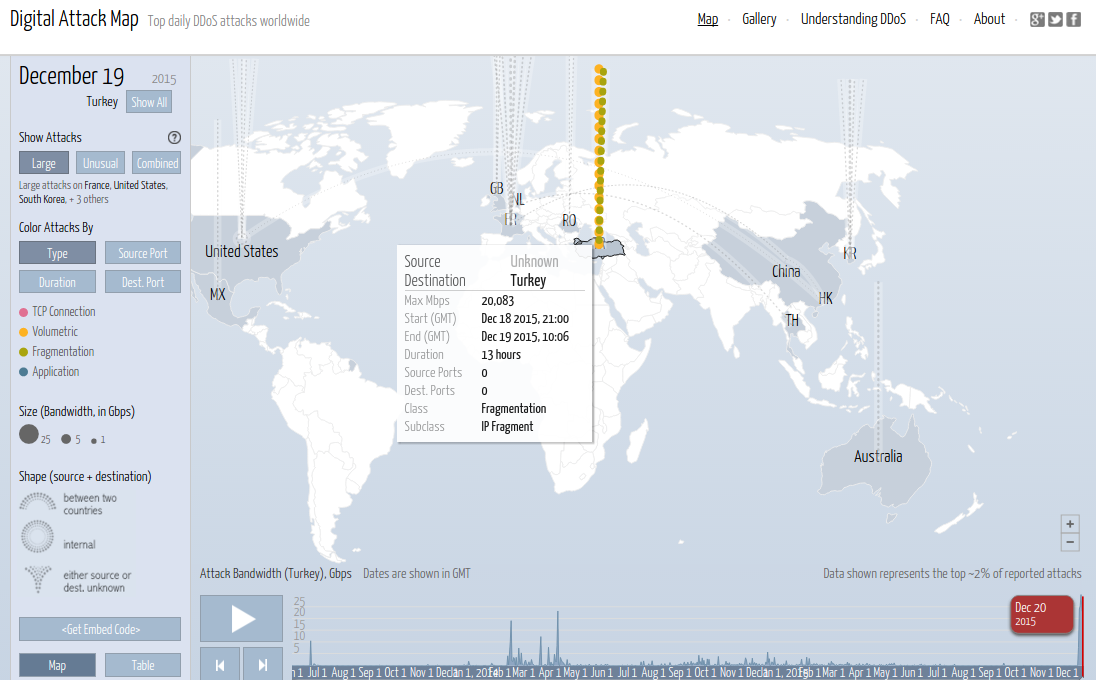Color attacks by Source Port
Image resolution: width=1096 pixels, height=680 pixels.
pos(143,253)
